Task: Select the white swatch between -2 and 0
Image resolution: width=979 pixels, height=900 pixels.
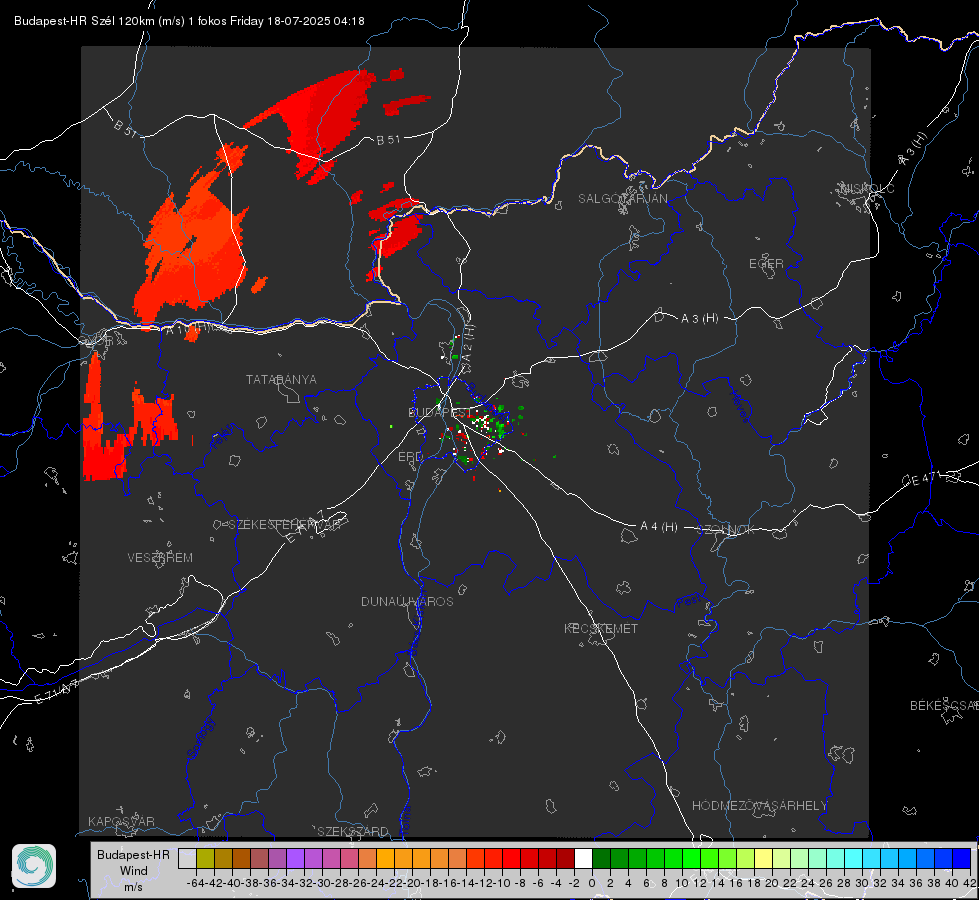Action: (x=583, y=858)
